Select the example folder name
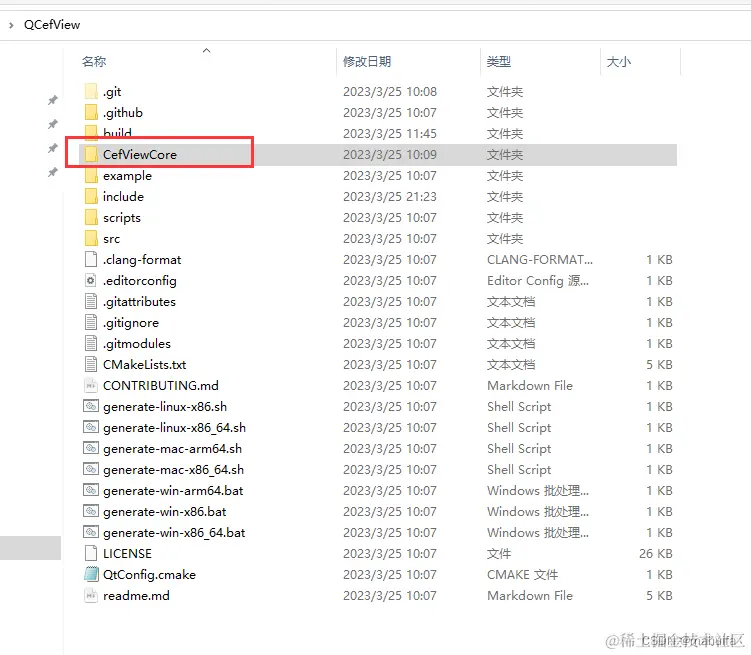Viewport: 751px width, 655px height. click(127, 176)
